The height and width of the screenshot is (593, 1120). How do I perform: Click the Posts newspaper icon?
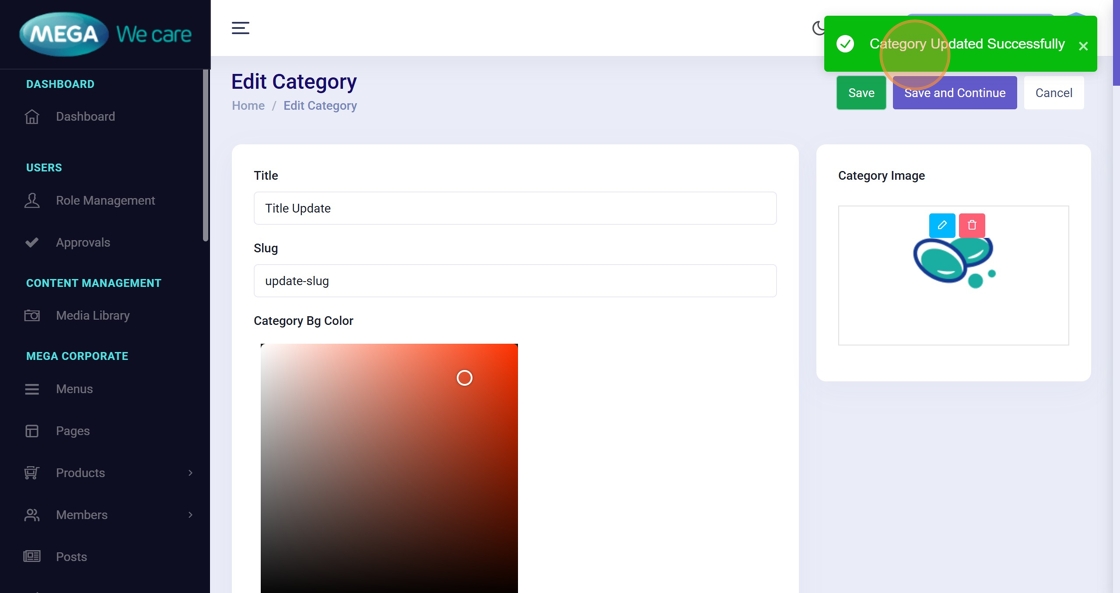32,557
